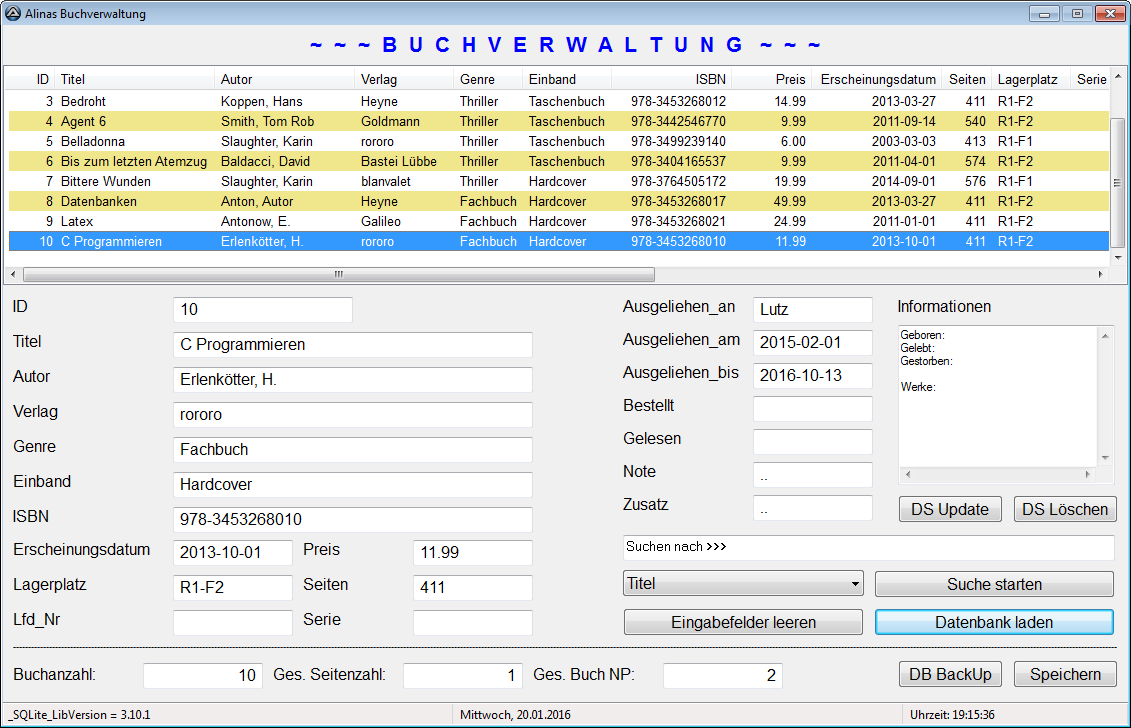Click the Suchen nach search field

tap(868, 547)
